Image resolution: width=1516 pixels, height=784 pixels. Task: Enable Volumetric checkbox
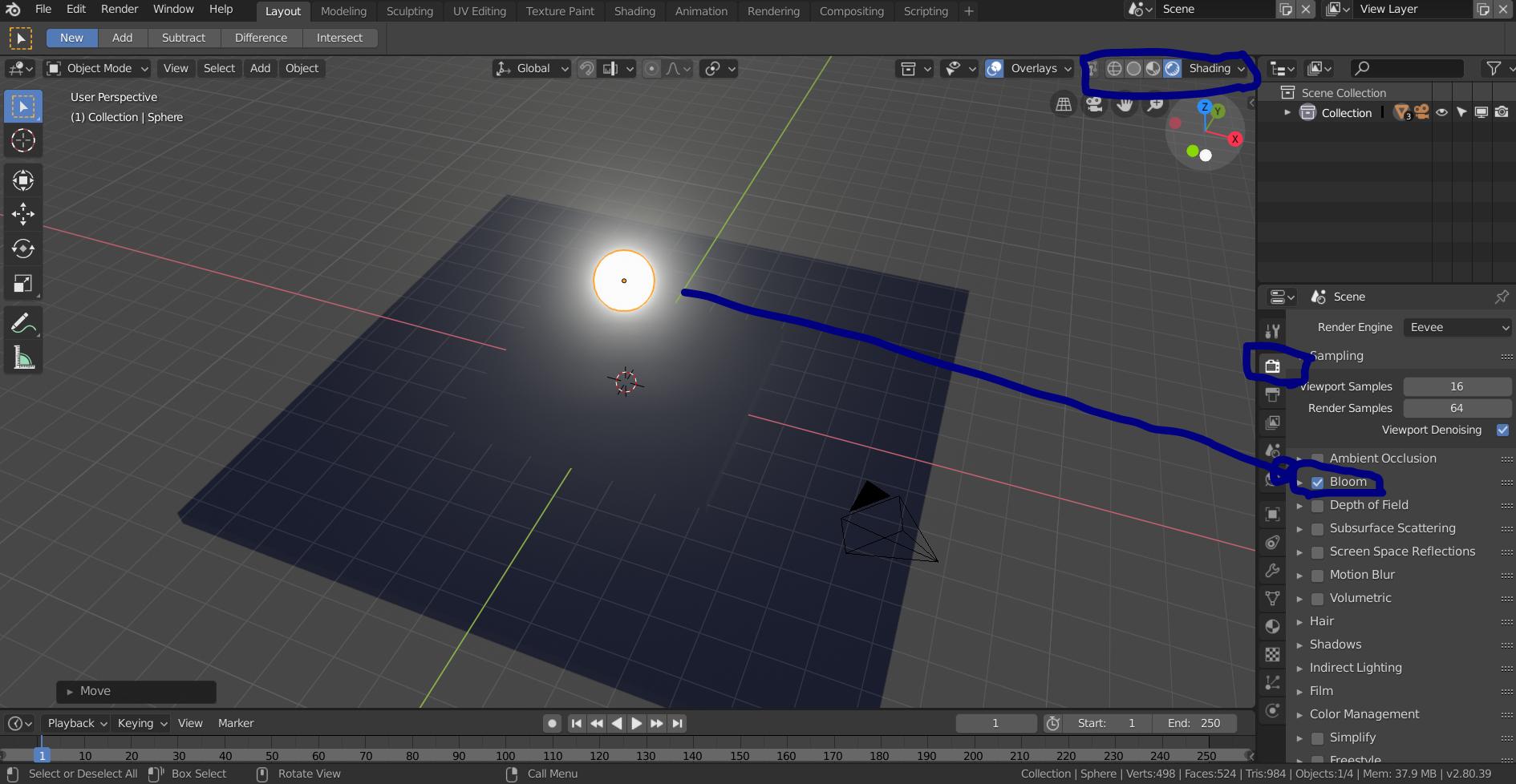point(1317,599)
